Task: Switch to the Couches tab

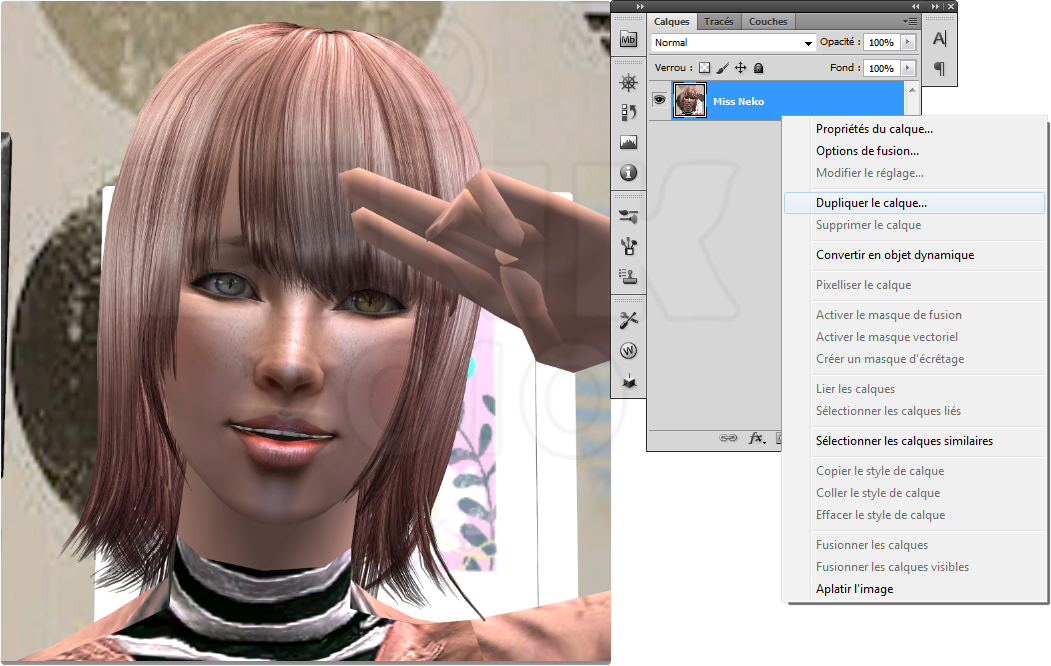Action: point(767,21)
